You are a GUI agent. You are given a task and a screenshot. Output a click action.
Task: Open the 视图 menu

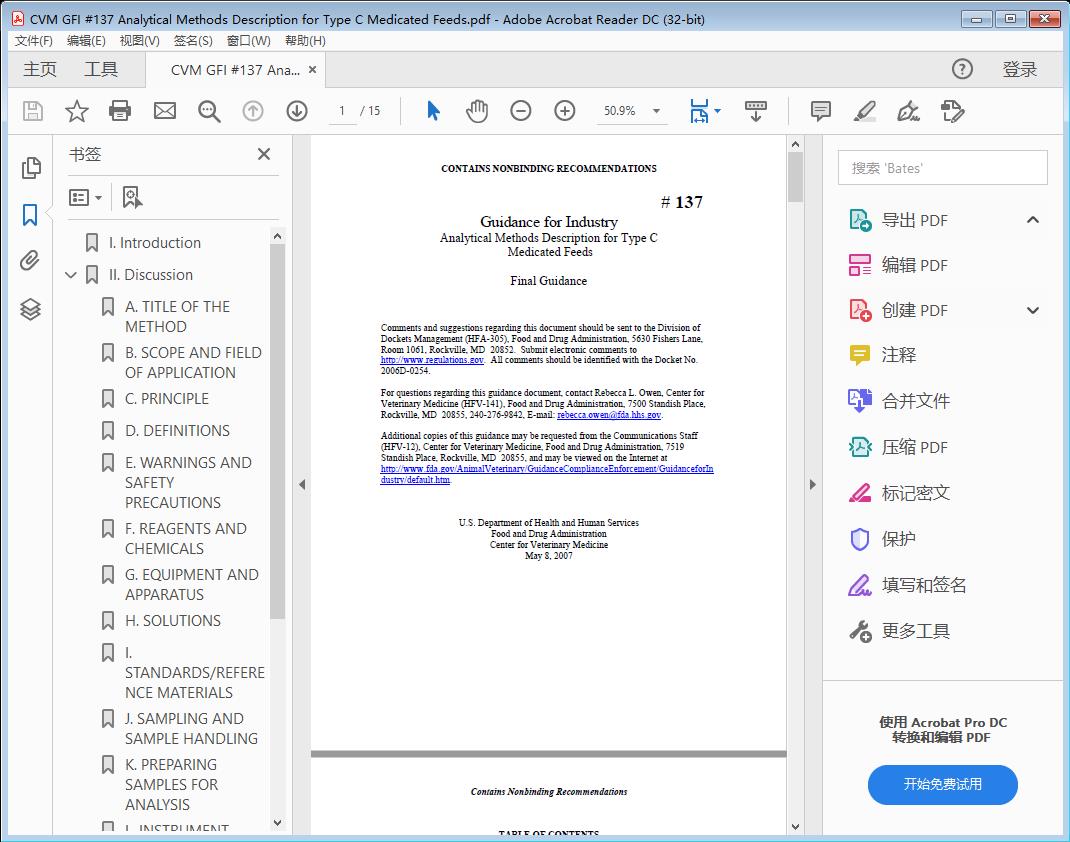coord(139,40)
